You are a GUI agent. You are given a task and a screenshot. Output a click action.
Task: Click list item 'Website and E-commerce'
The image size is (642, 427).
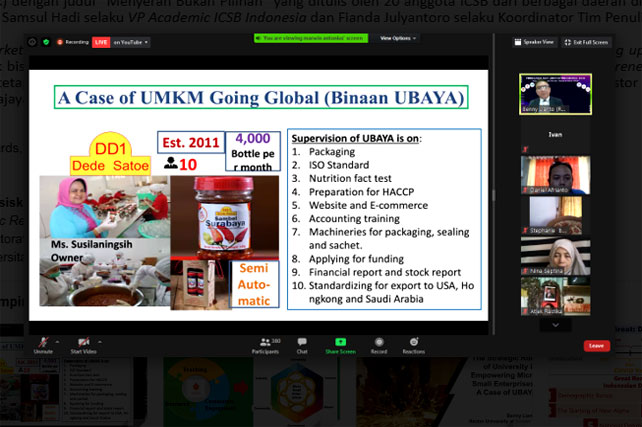[x=368, y=205]
